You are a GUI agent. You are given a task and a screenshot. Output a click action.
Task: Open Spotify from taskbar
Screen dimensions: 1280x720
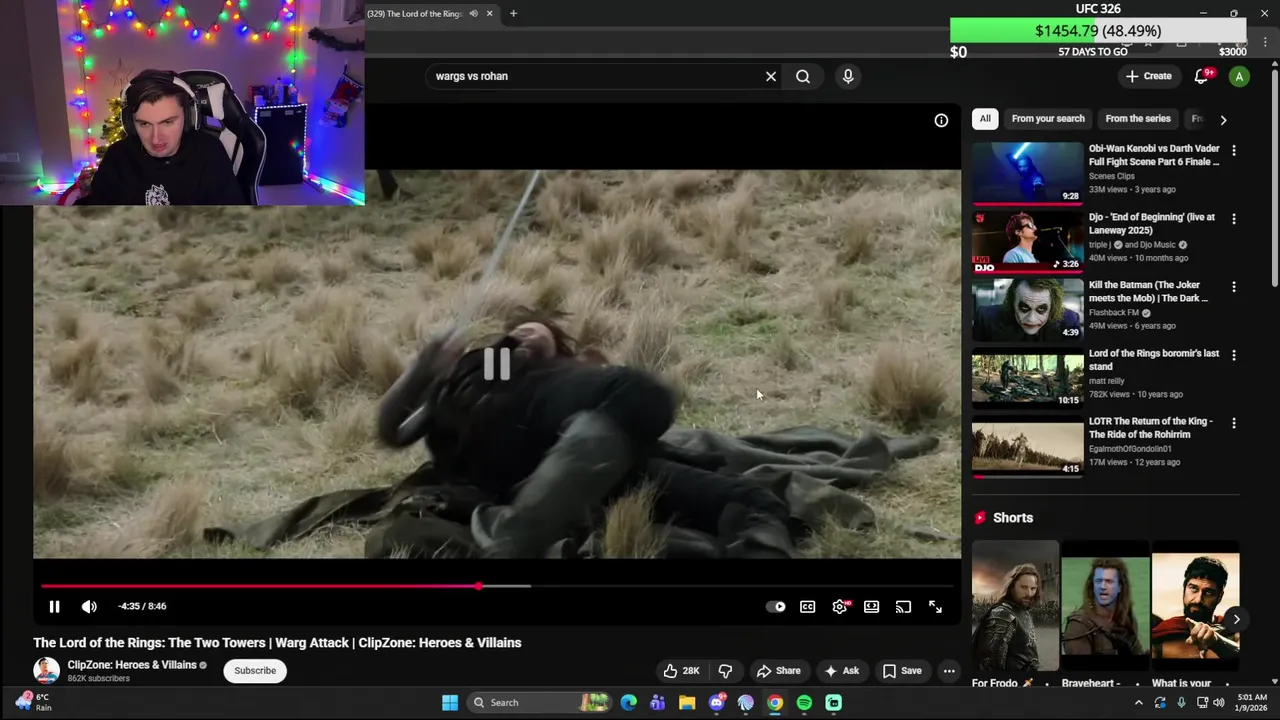(x=804, y=703)
